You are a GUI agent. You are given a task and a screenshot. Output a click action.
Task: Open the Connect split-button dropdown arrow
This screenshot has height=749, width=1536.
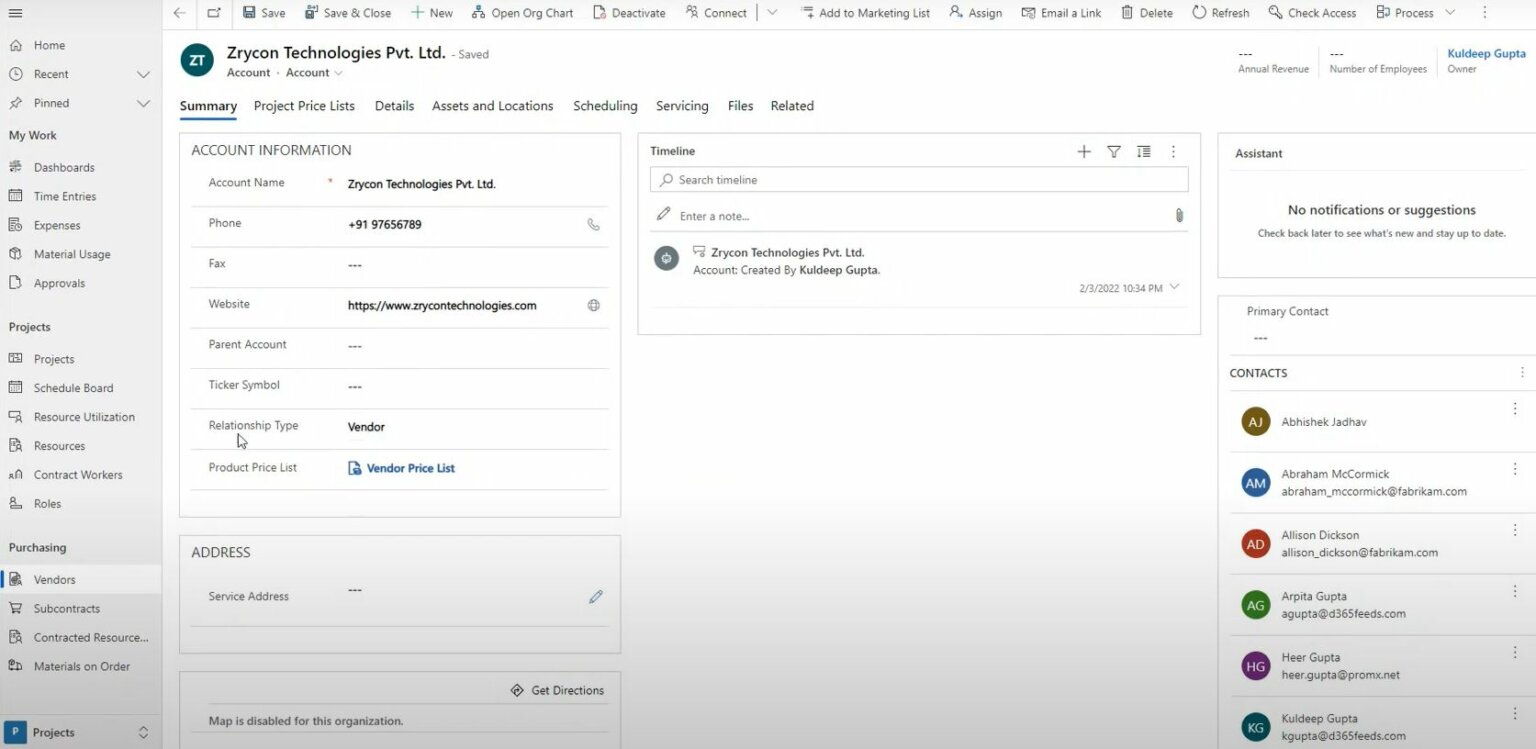(x=773, y=13)
